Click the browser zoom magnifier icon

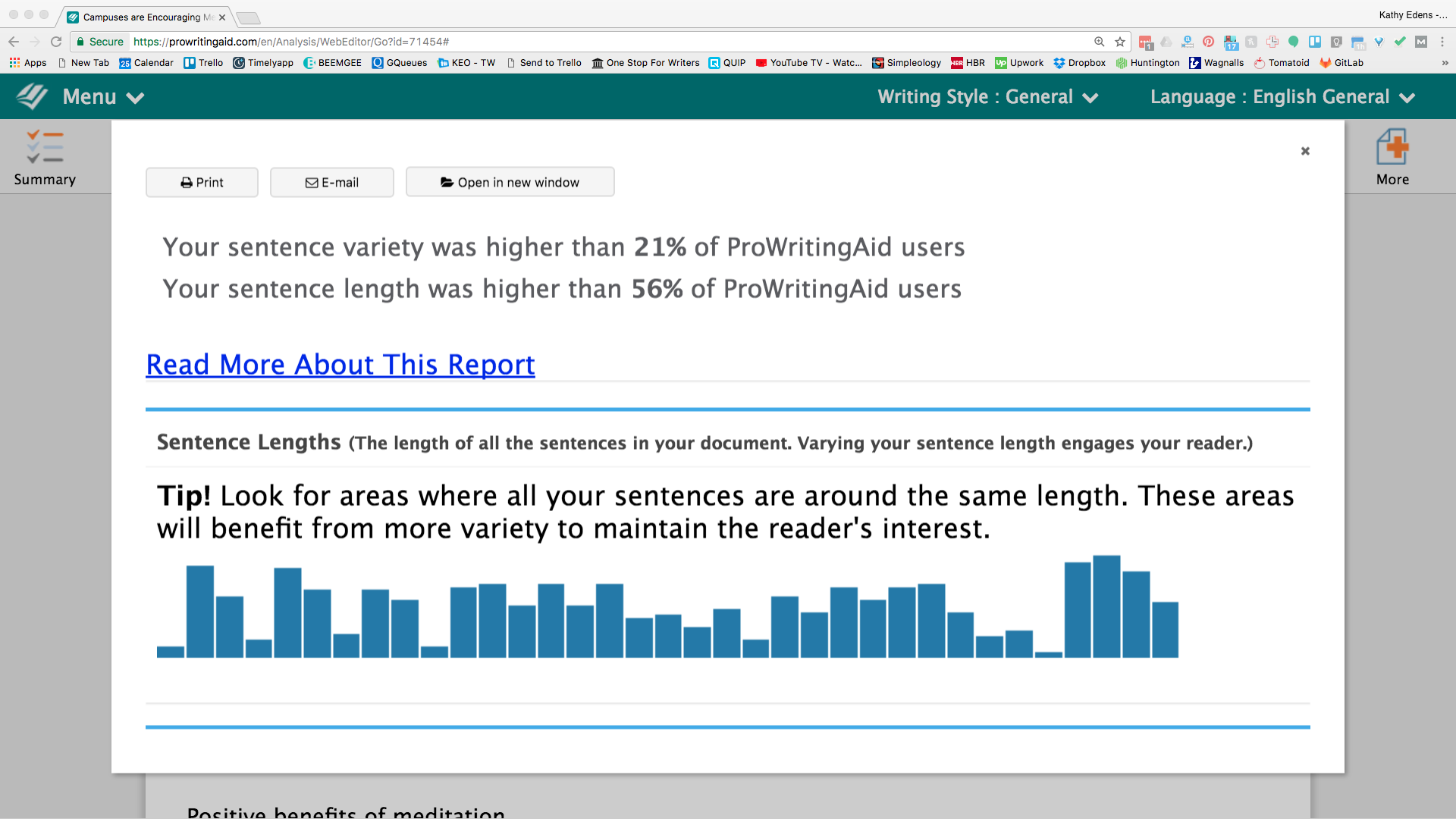click(x=1099, y=42)
